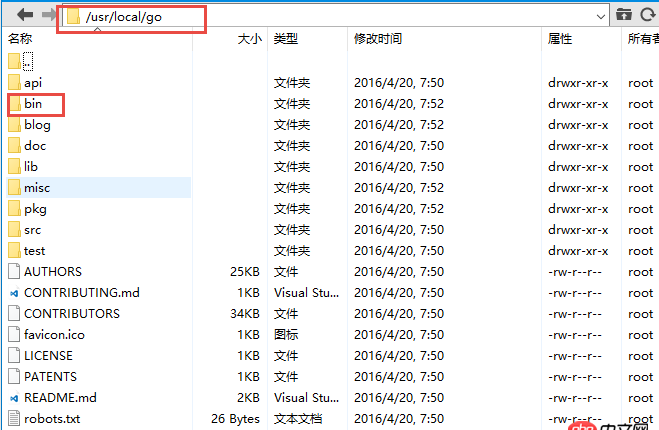Viewport: 659px width, 430px height.
Task: Select the file name robots.txt
Action: tap(52, 419)
